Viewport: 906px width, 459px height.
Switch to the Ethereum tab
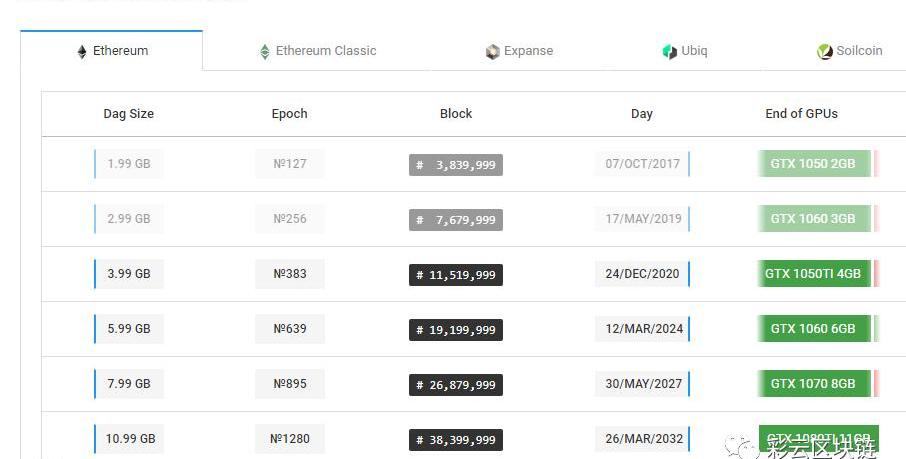pyautogui.click(x=112, y=51)
